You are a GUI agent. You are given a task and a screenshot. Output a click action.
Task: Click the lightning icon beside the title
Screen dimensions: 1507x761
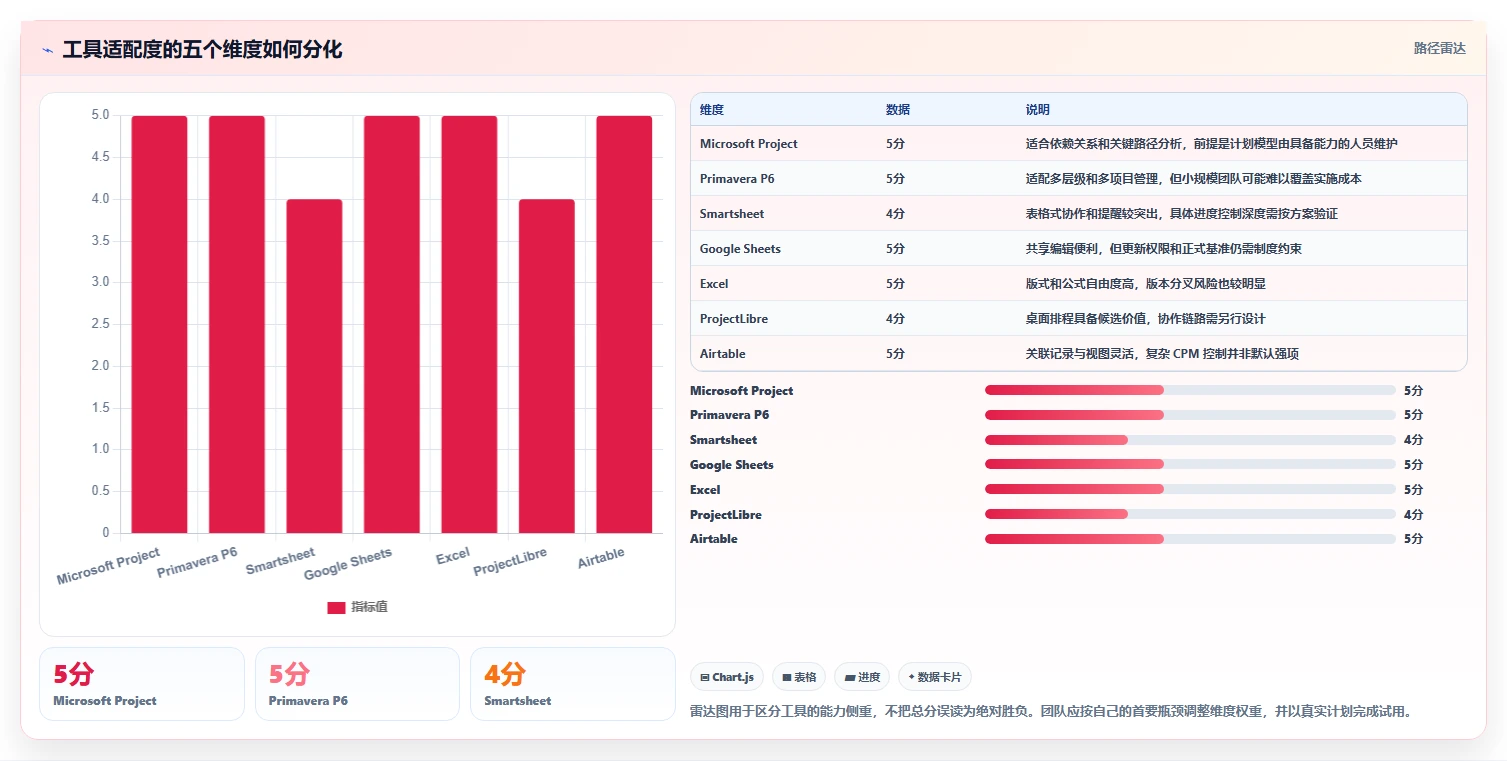click(x=47, y=50)
